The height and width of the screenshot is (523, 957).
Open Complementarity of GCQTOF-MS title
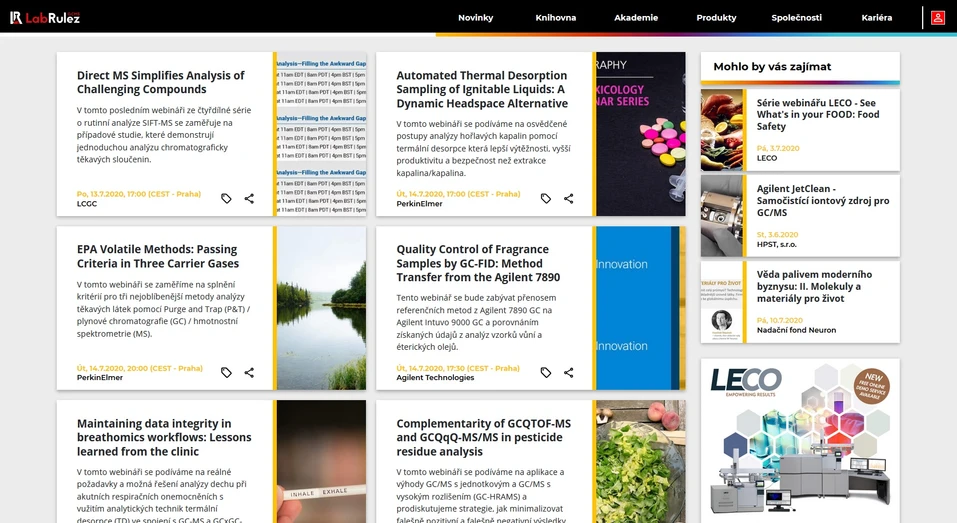pyautogui.click(x=483, y=437)
